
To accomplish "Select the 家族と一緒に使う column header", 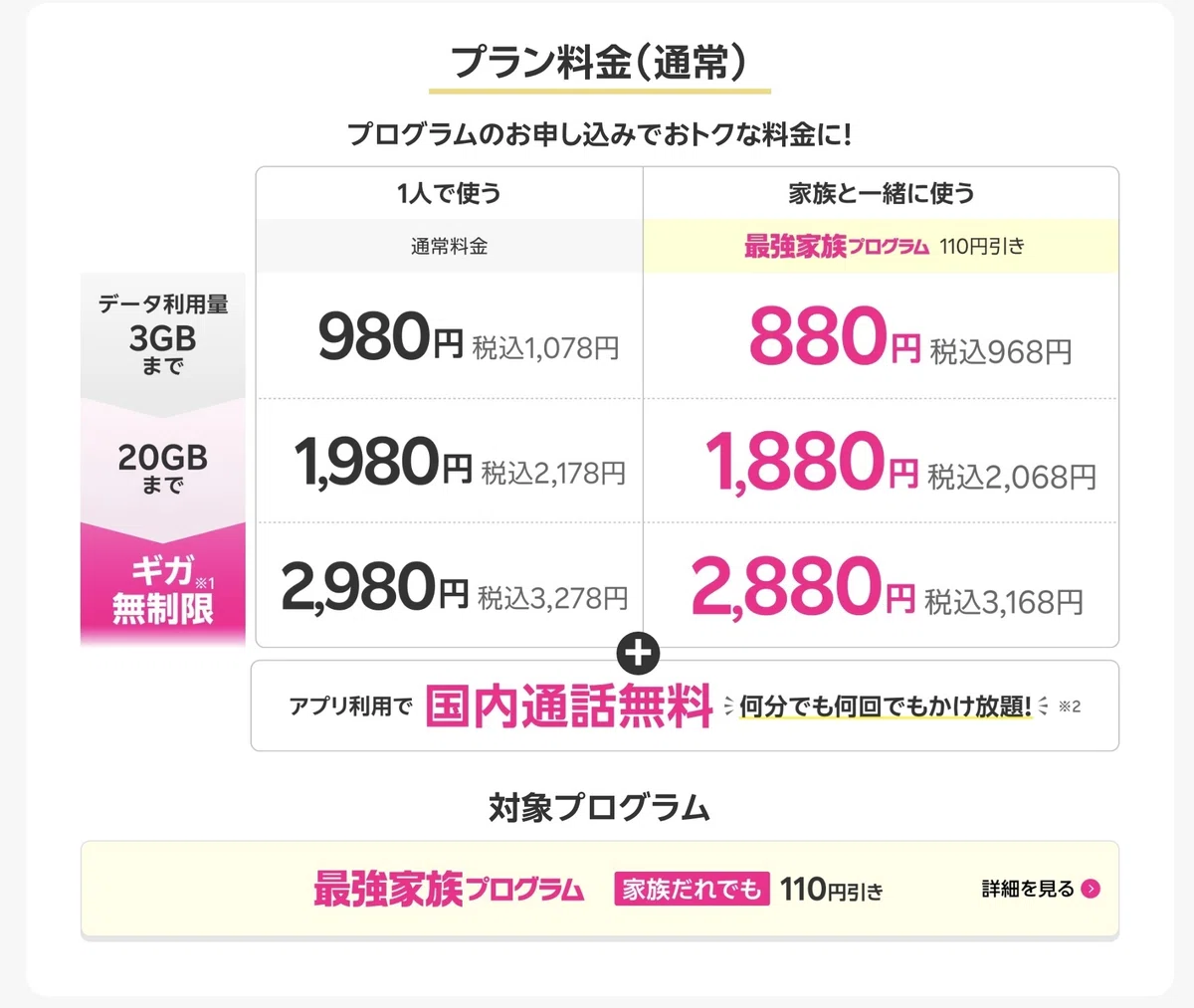I will coord(882,193).
